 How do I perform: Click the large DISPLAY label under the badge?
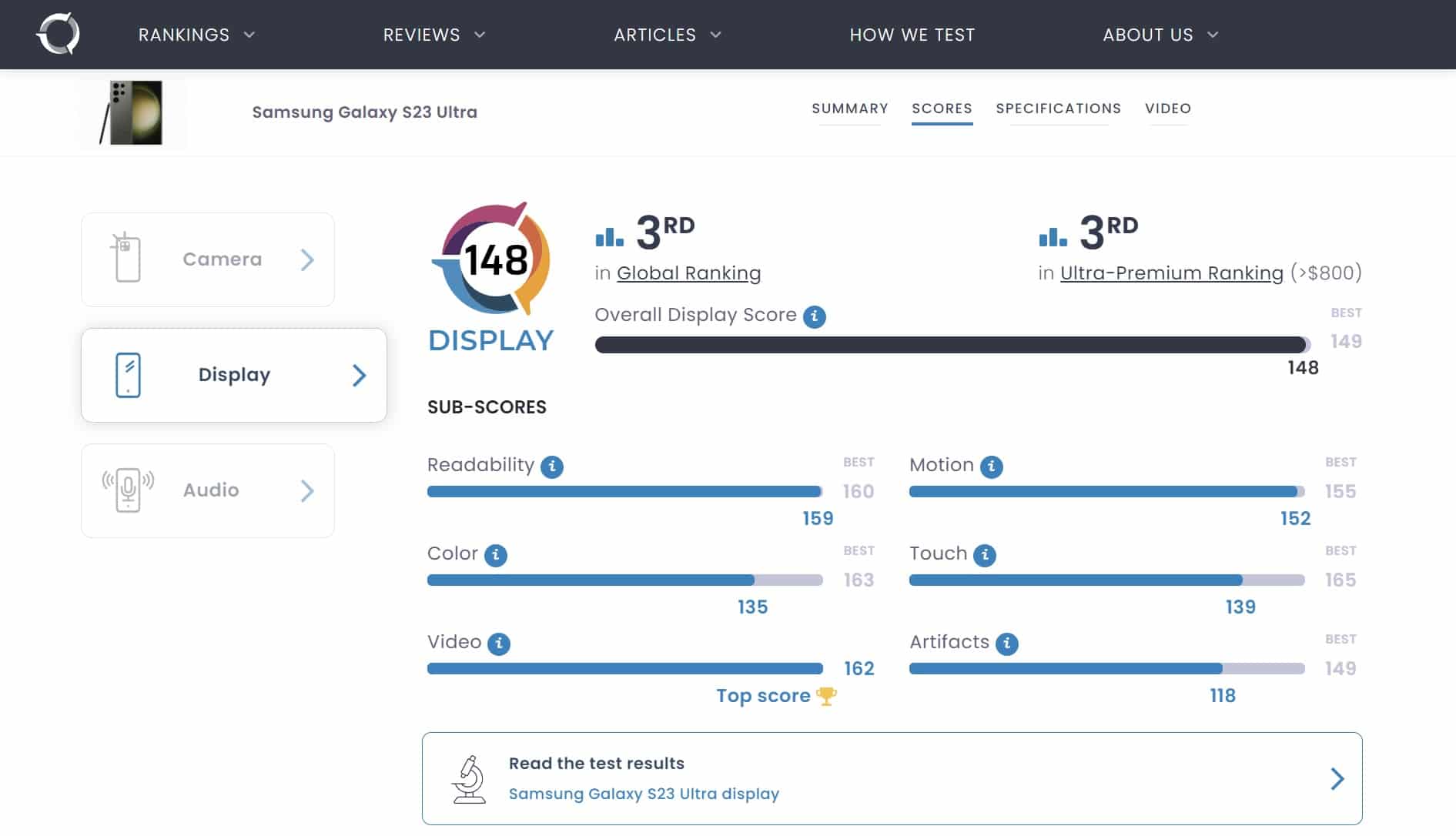(x=490, y=340)
